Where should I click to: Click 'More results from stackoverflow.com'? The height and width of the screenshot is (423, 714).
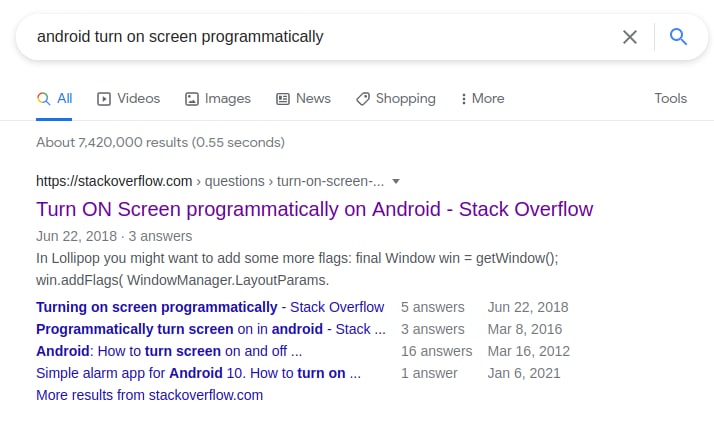(x=149, y=395)
